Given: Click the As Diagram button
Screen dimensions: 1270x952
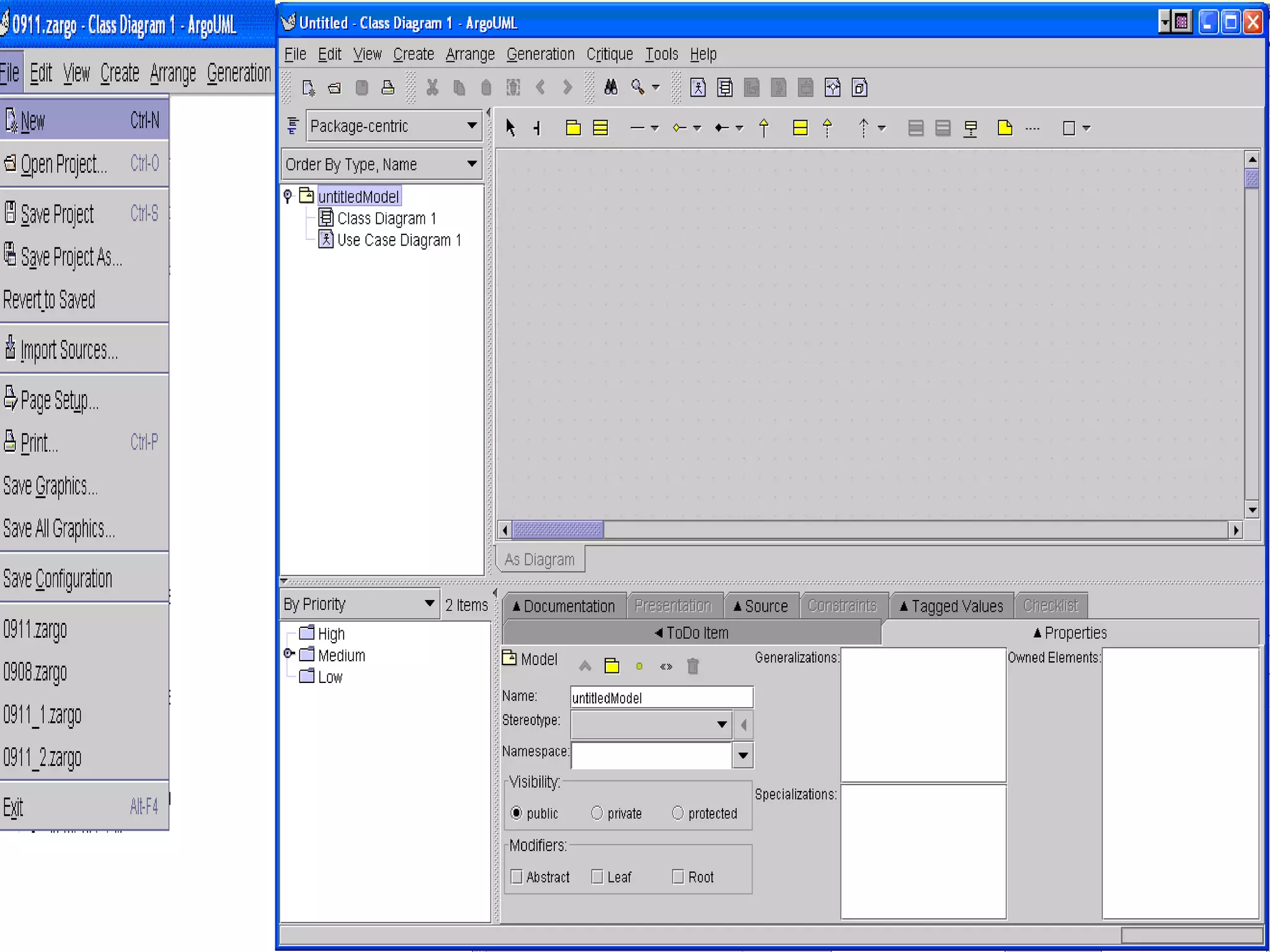Looking at the screenshot, I should point(540,559).
